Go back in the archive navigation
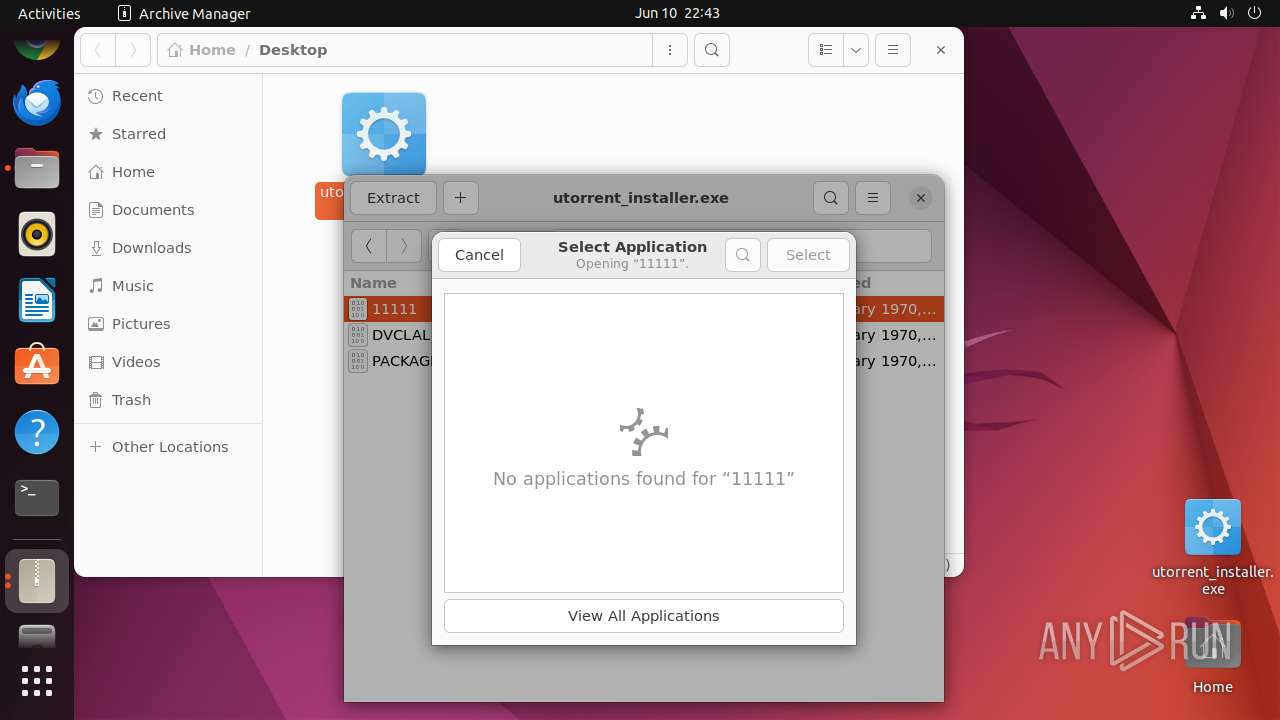The image size is (1280, 720). (x=369, y=246)
